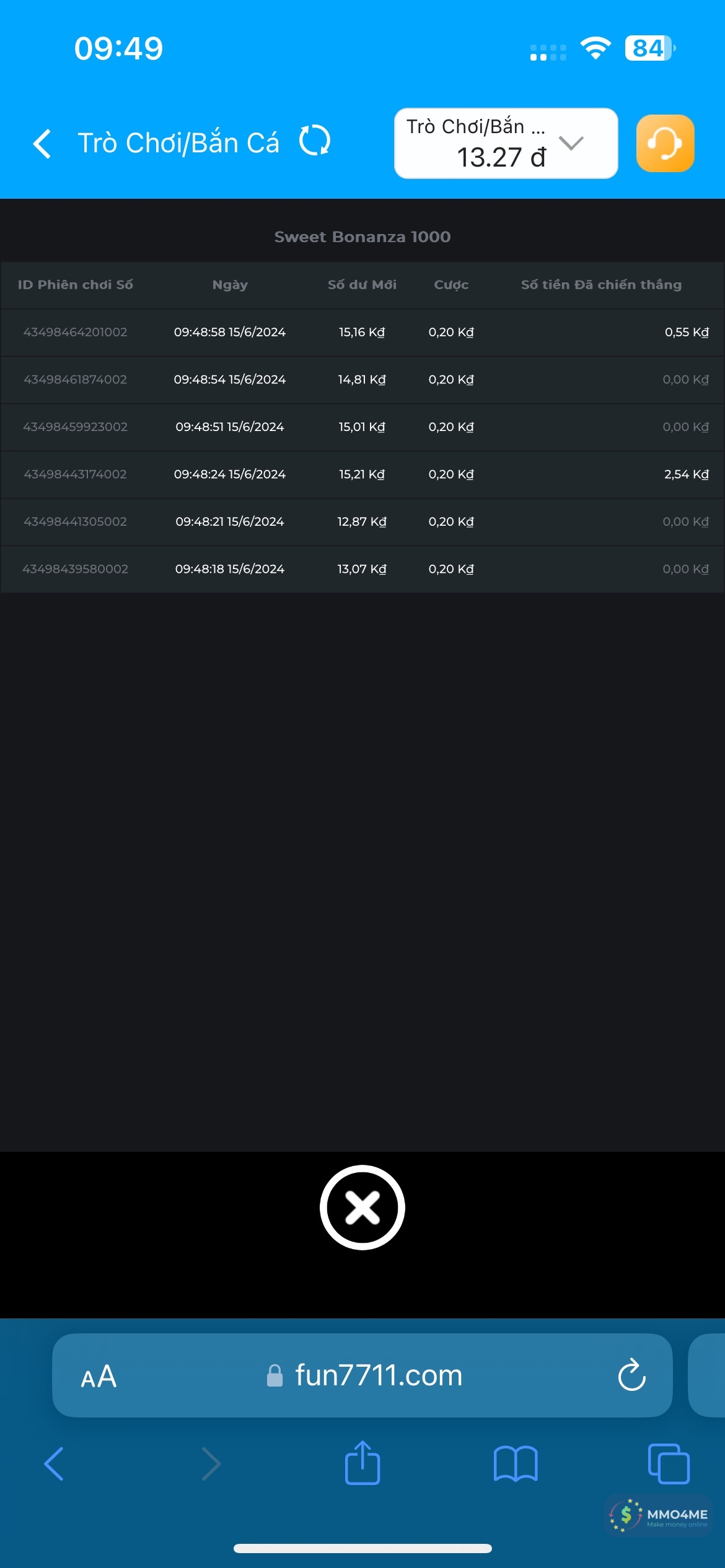Screen dimensions: 725x1568
Task: Tap Safari share icon
Action: click(x=362, y=1463)
